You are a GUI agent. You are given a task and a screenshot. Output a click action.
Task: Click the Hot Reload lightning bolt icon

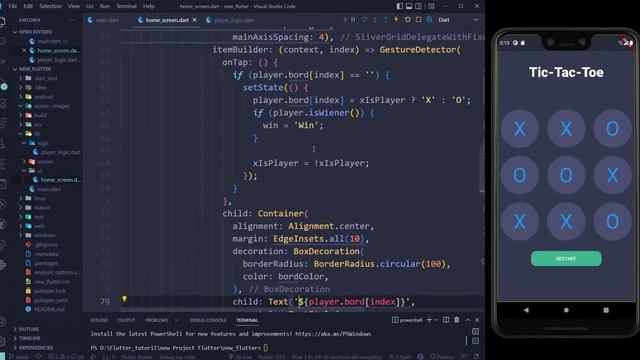[396, 20]
